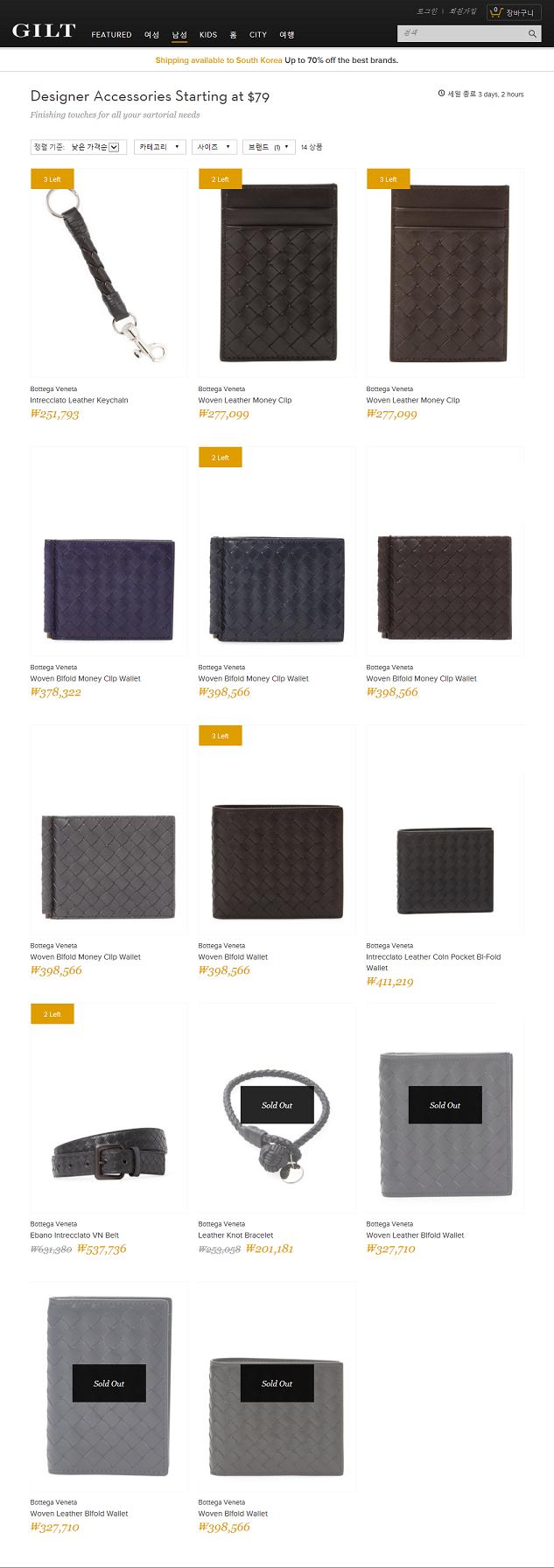Expand the 브랜드 filter dropdown
Image resolution: width=554 pixels, height=1568 pixels.
coord(269,147)
